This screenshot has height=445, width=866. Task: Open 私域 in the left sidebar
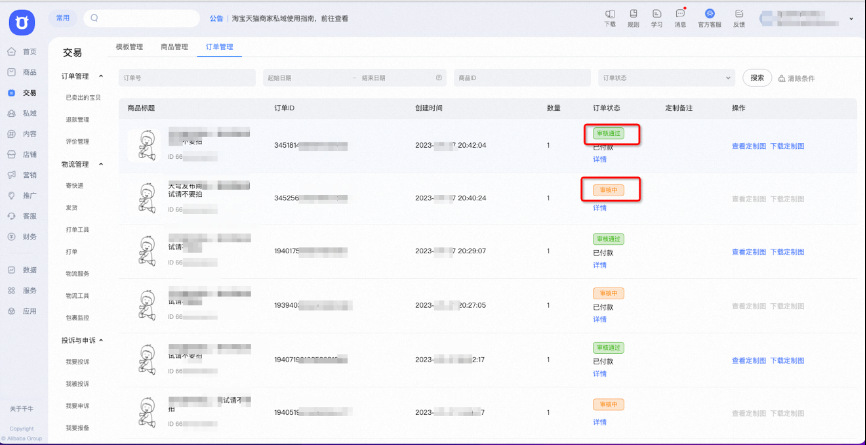(x=23, y=113)
